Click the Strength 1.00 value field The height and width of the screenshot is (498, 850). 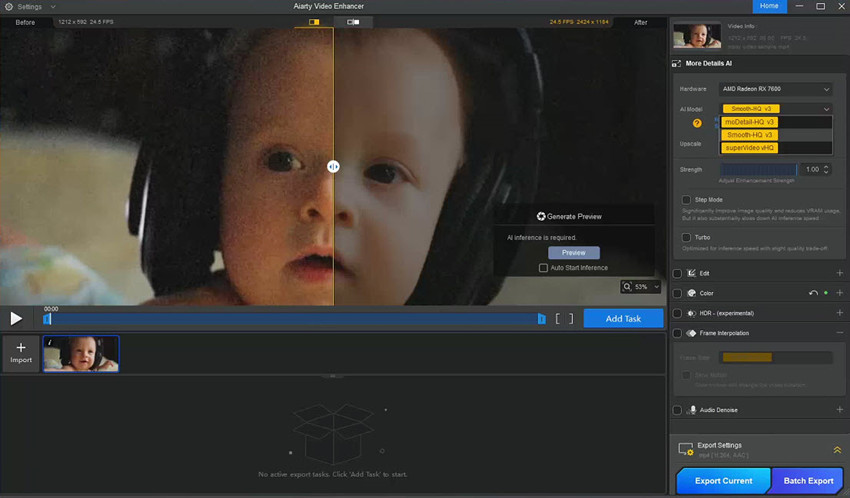click(x=812, y=170)
